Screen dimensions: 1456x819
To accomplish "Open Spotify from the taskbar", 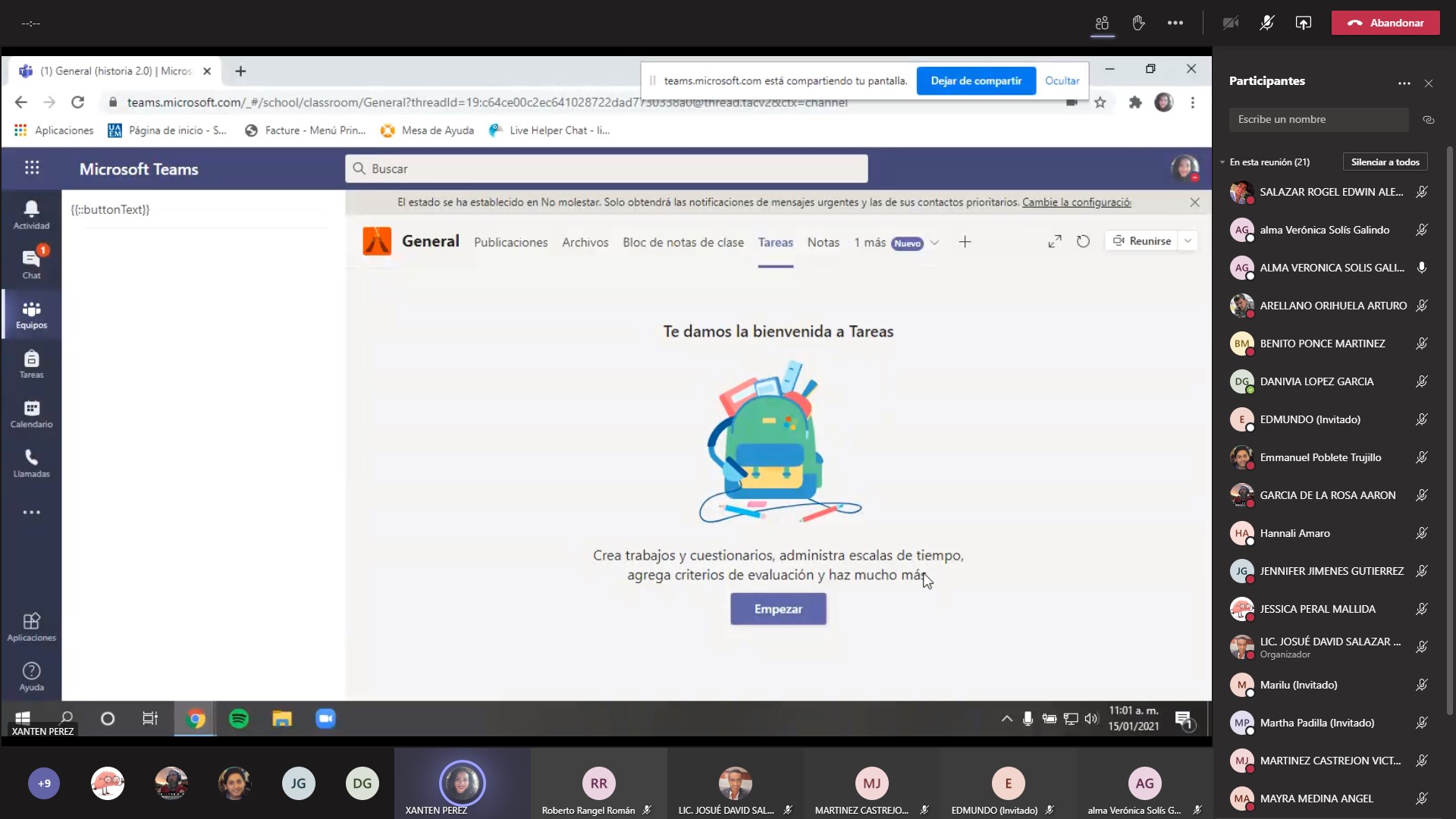I will pyautogui.click(x=239, y=718).
